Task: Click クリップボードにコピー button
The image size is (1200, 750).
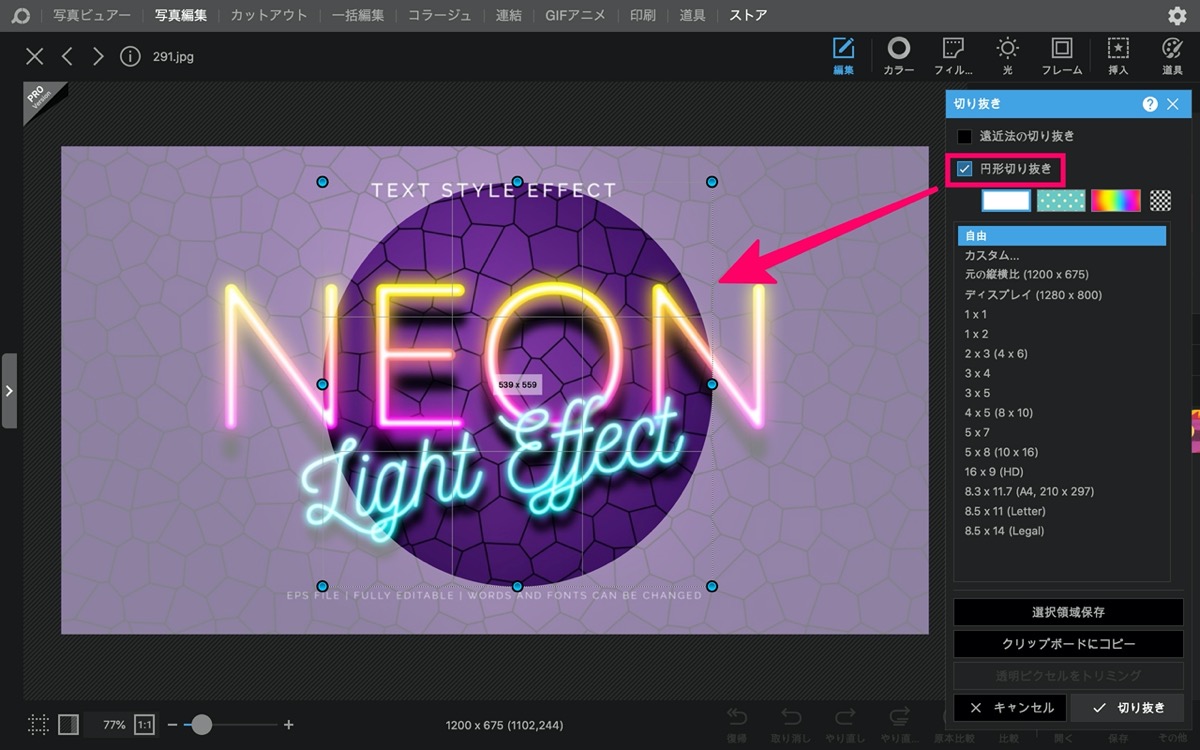Action: pos(1068,644)
